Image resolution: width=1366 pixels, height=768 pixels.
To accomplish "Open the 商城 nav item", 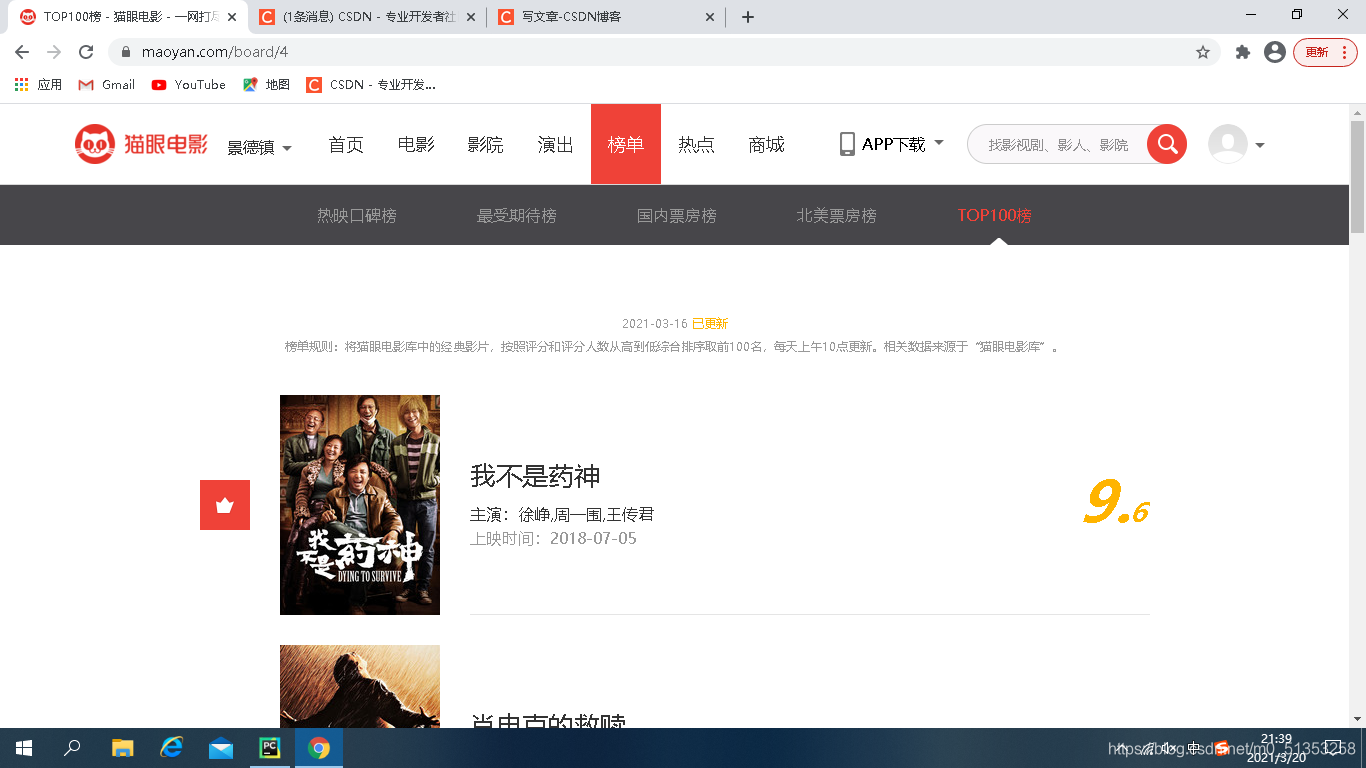I will tap(766, 145).
